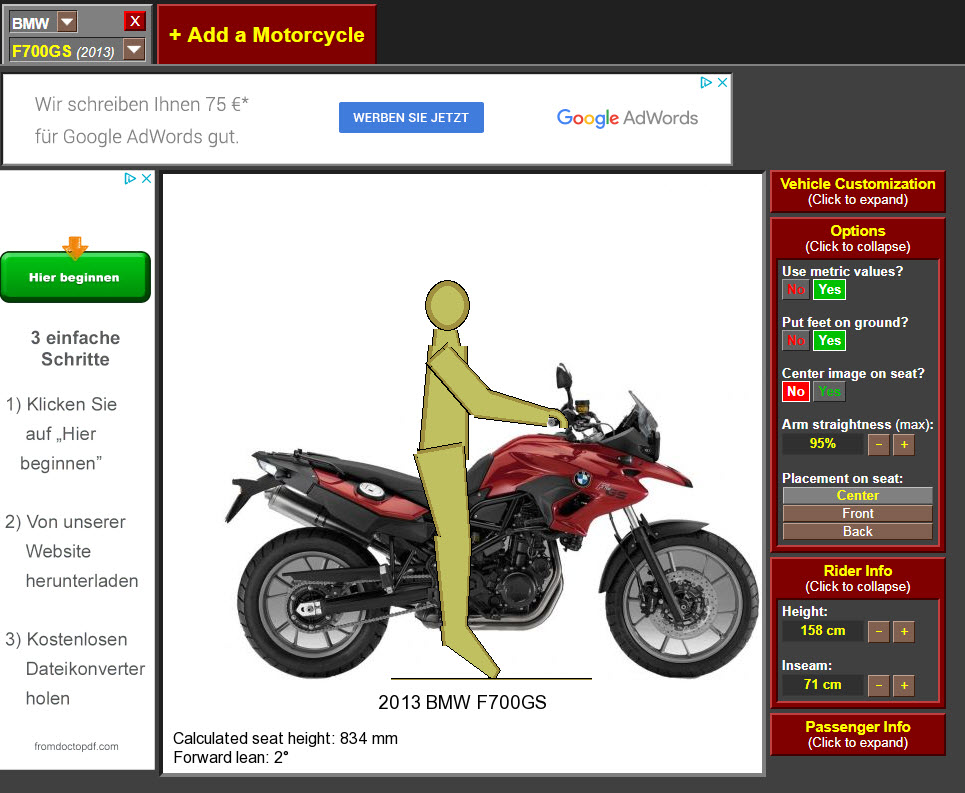The image size is (965, 793).
Task: Open the BMW brand dropdown arrow
Action: coord(66,22)
